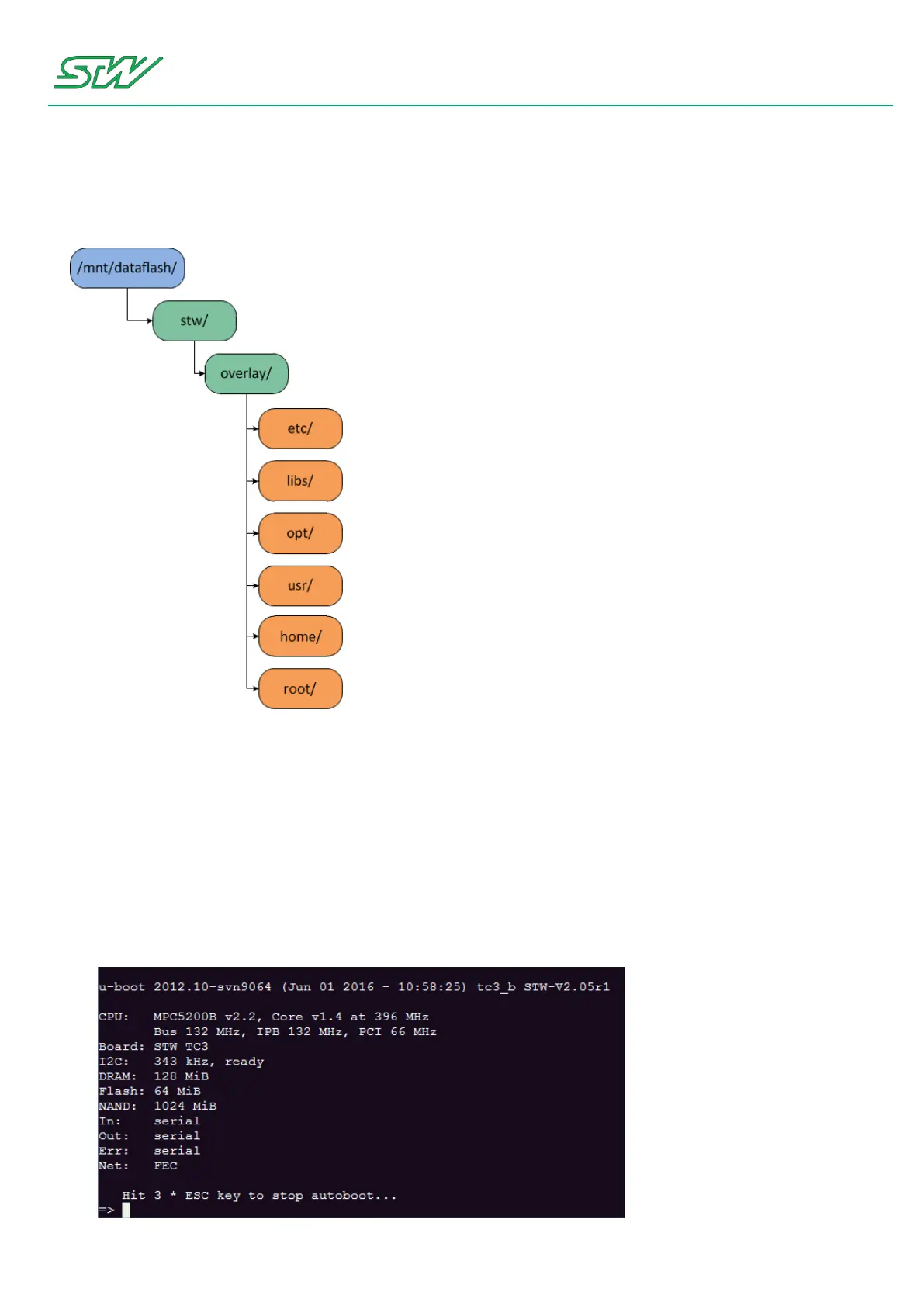The height and width of the screenshot is (1306, 924).
Task: Click the In: serial line
Action: [150, 1121]
